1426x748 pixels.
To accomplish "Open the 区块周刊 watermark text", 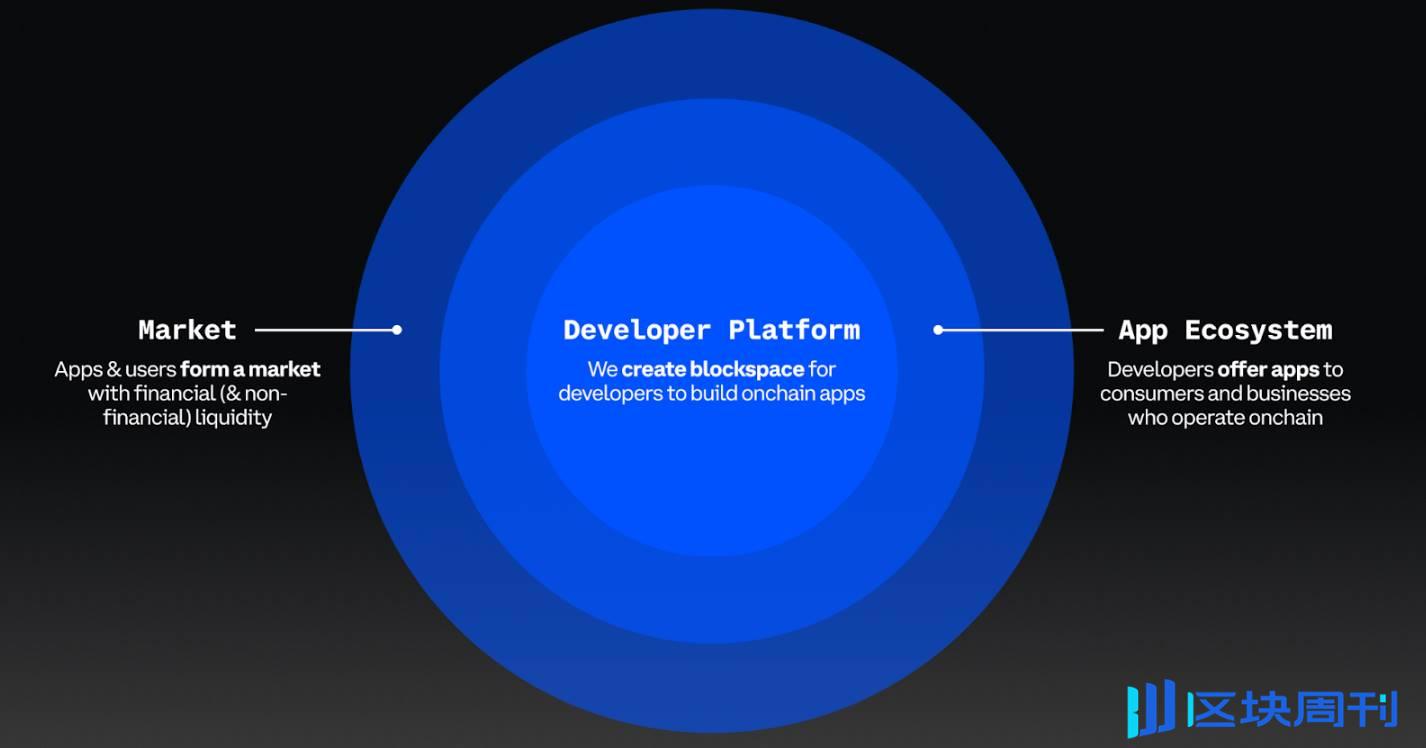I will (1291, 709).
